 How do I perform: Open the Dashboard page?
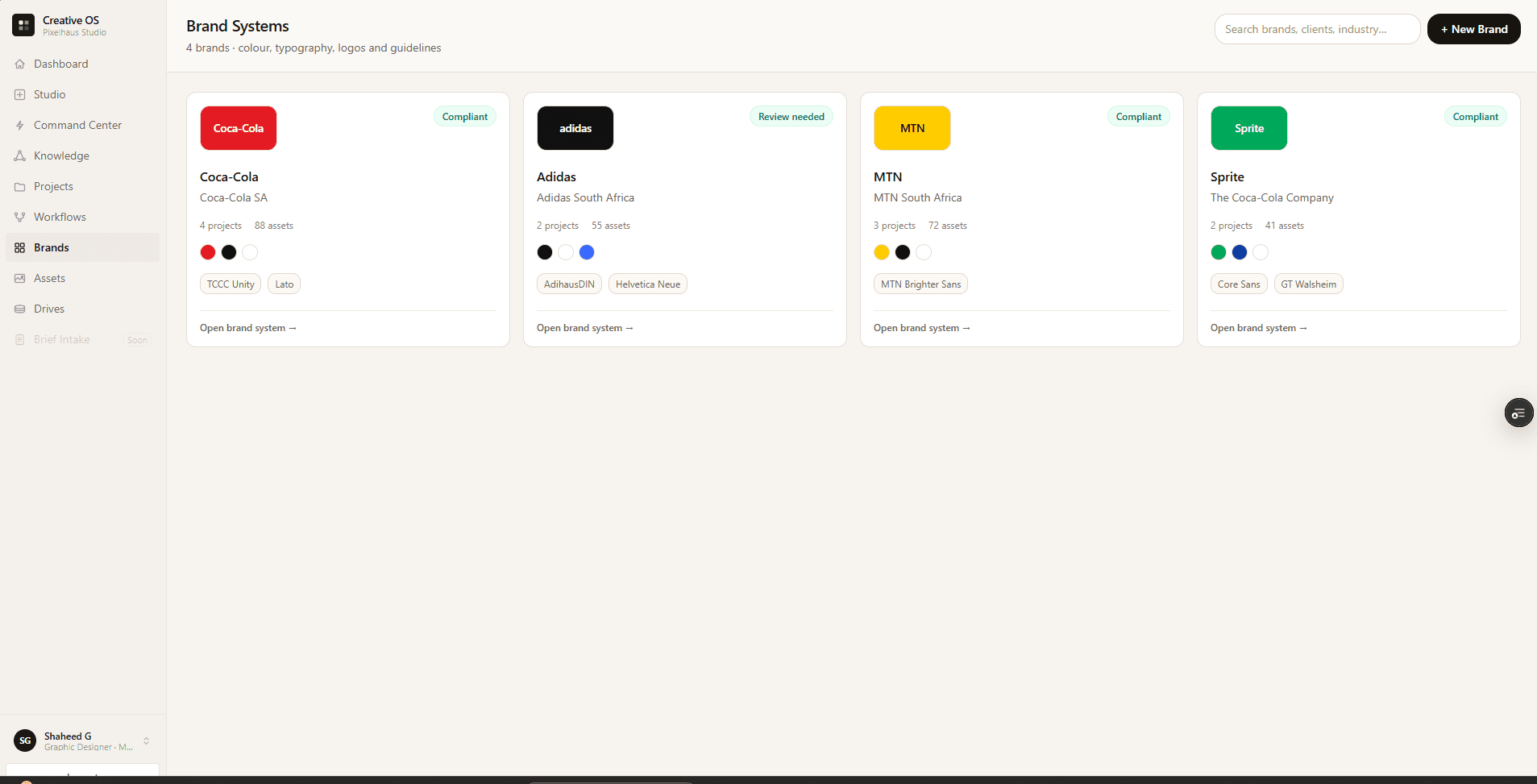(x=82, y=64)
